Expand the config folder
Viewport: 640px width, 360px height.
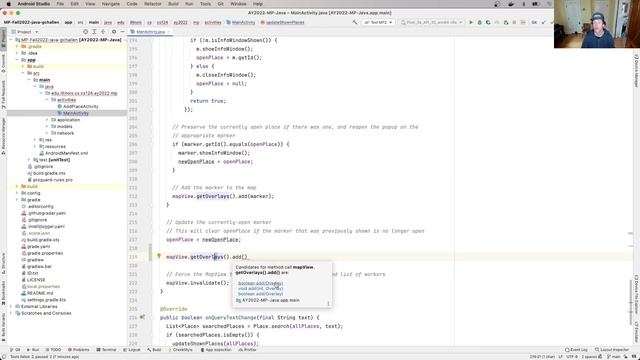point(17,193)
